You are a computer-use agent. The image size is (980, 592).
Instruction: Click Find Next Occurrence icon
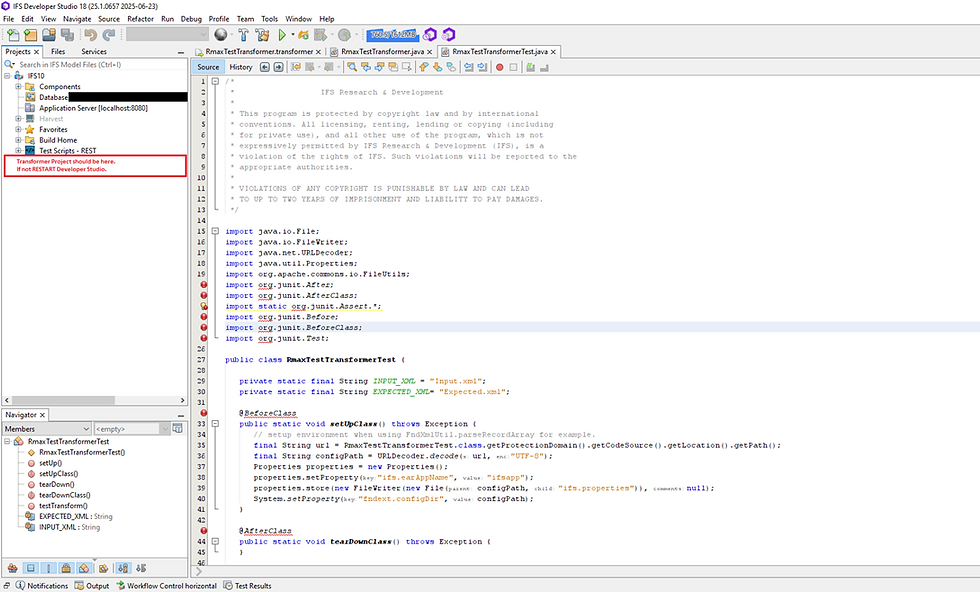click(380, 67)
